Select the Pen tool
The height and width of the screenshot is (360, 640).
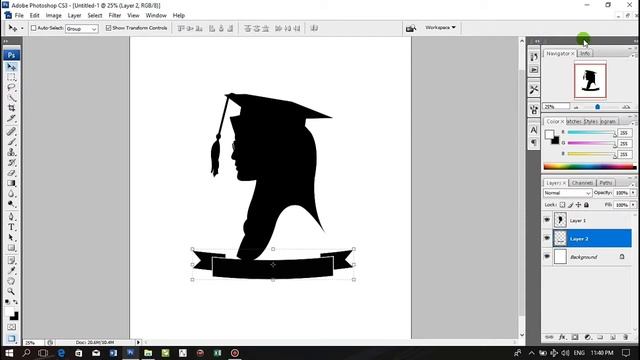(x=11, y=217)
